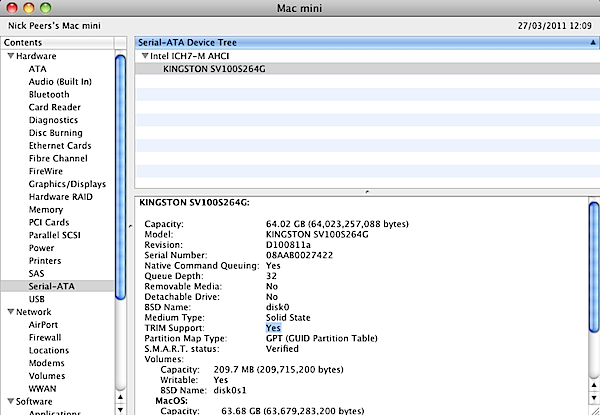600x415 pixels.
Task: Open the Printers section
Action: pos(45,261)
